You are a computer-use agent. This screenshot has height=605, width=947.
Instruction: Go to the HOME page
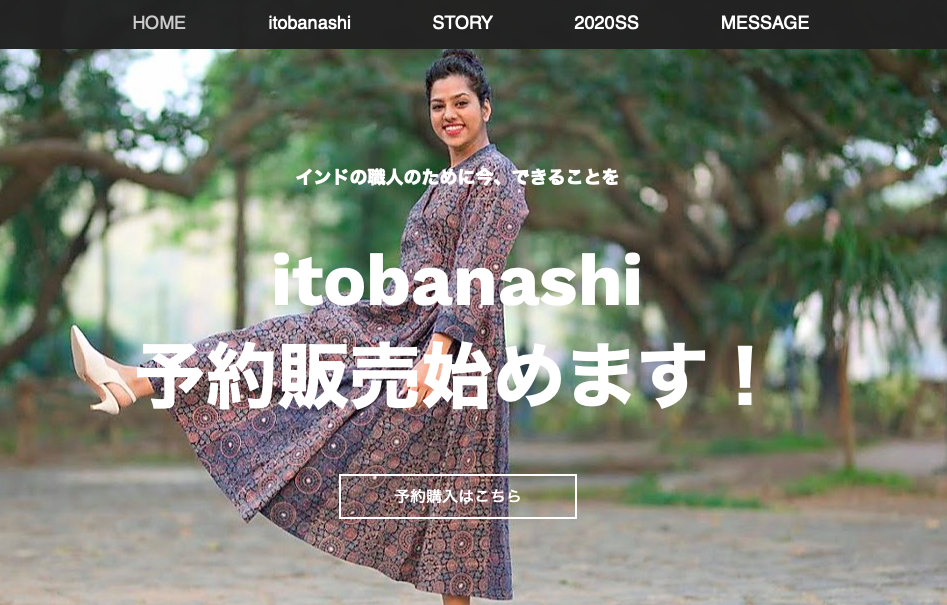(159, 23)
